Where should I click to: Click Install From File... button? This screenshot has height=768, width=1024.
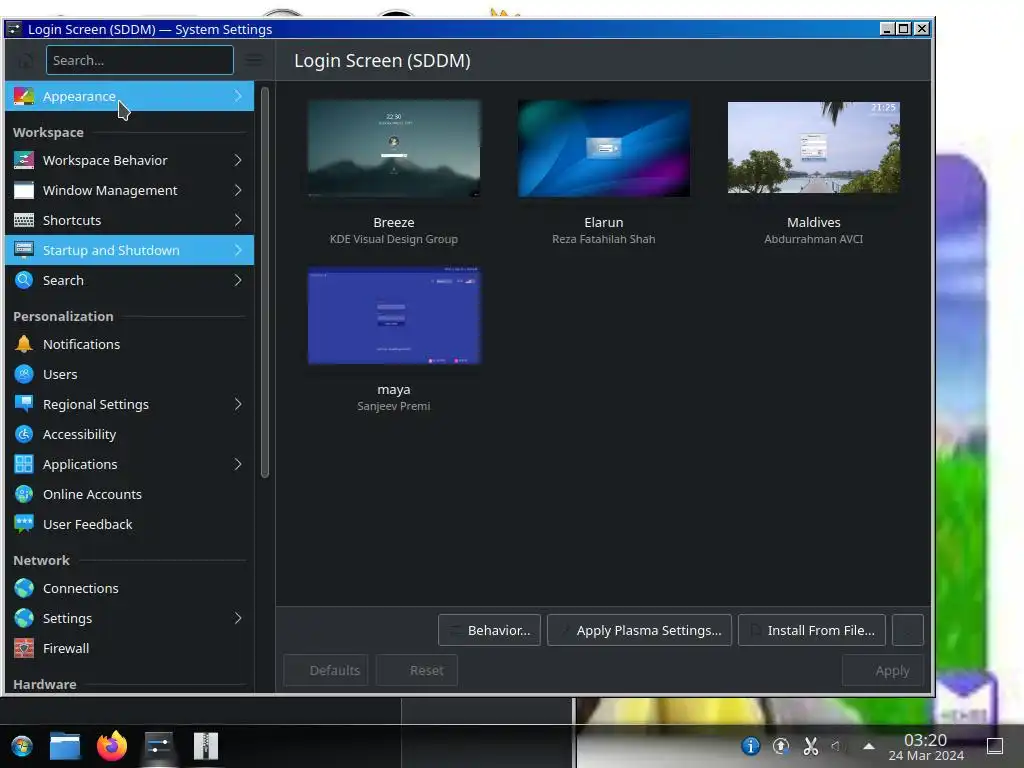(x=812, y=630)
